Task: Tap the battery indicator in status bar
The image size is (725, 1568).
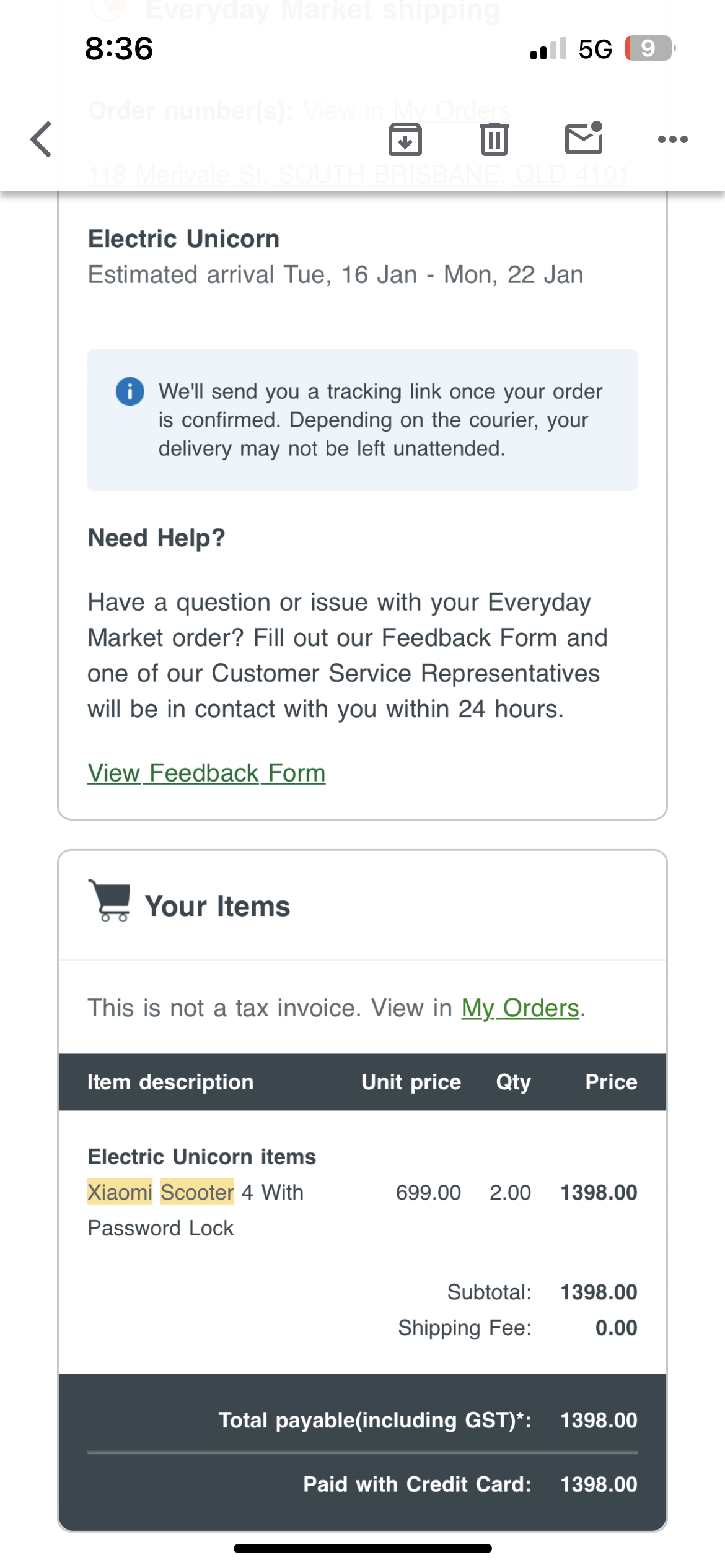Action: point(650,48)
